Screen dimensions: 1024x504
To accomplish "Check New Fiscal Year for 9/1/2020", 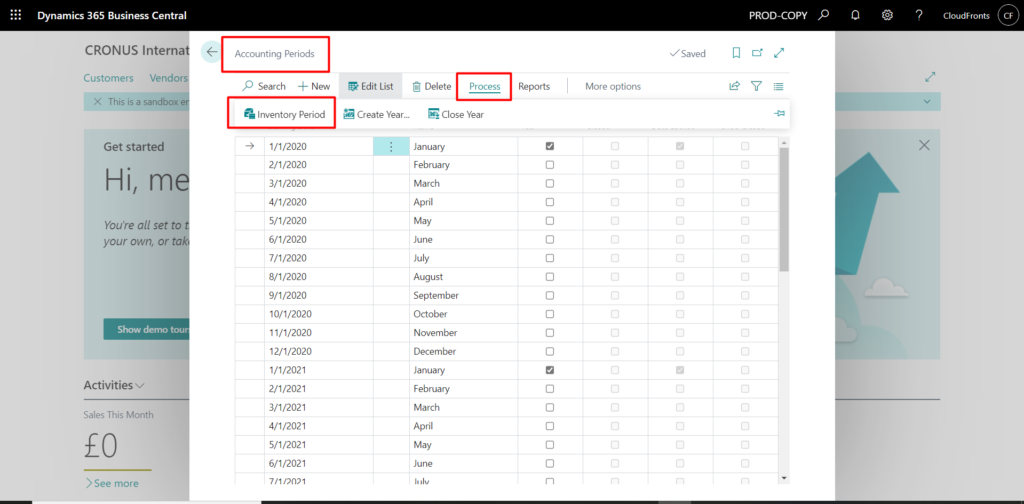I will click(x=549, y=295).
